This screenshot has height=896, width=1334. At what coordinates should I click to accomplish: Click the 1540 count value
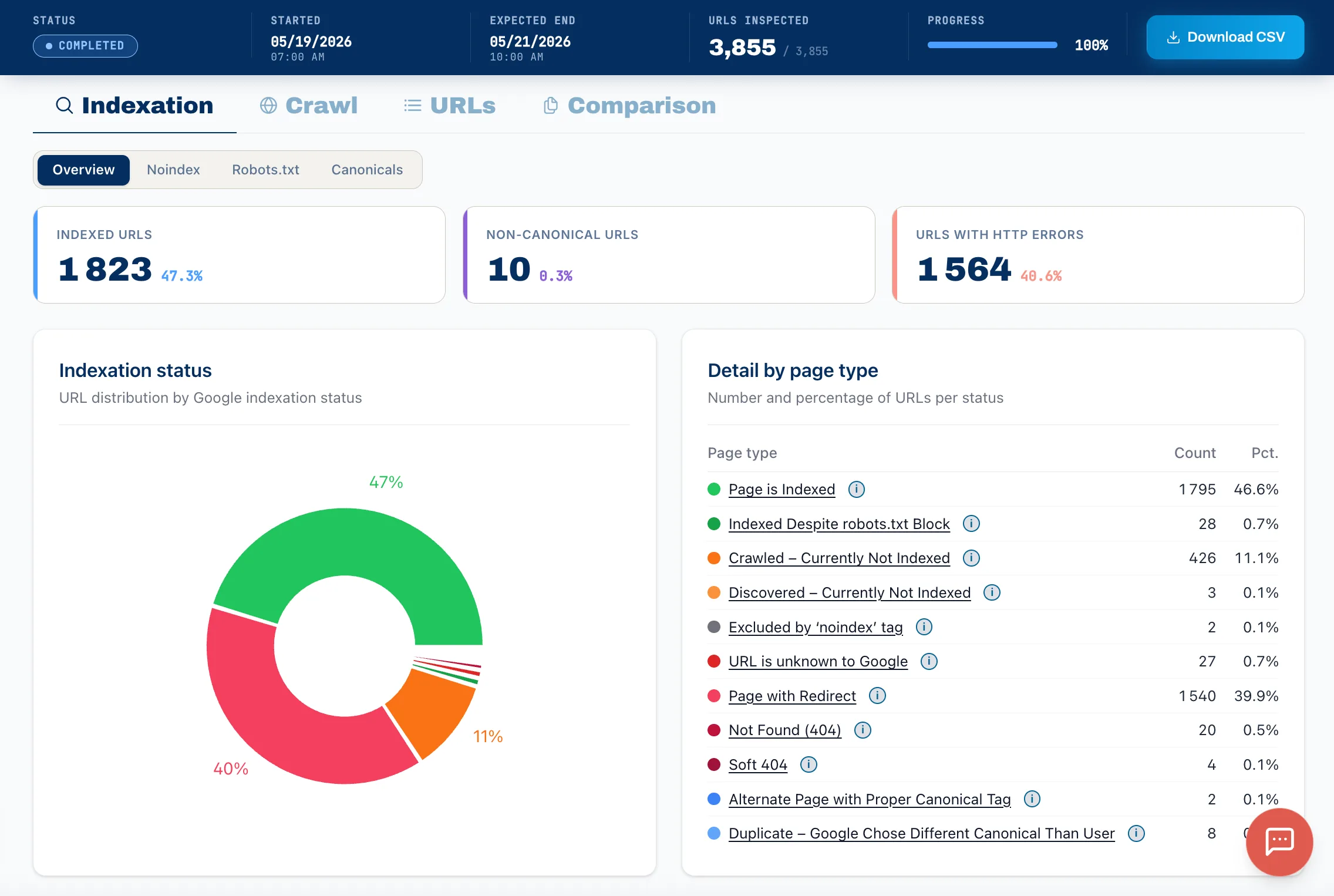[x=1197, y=696]
